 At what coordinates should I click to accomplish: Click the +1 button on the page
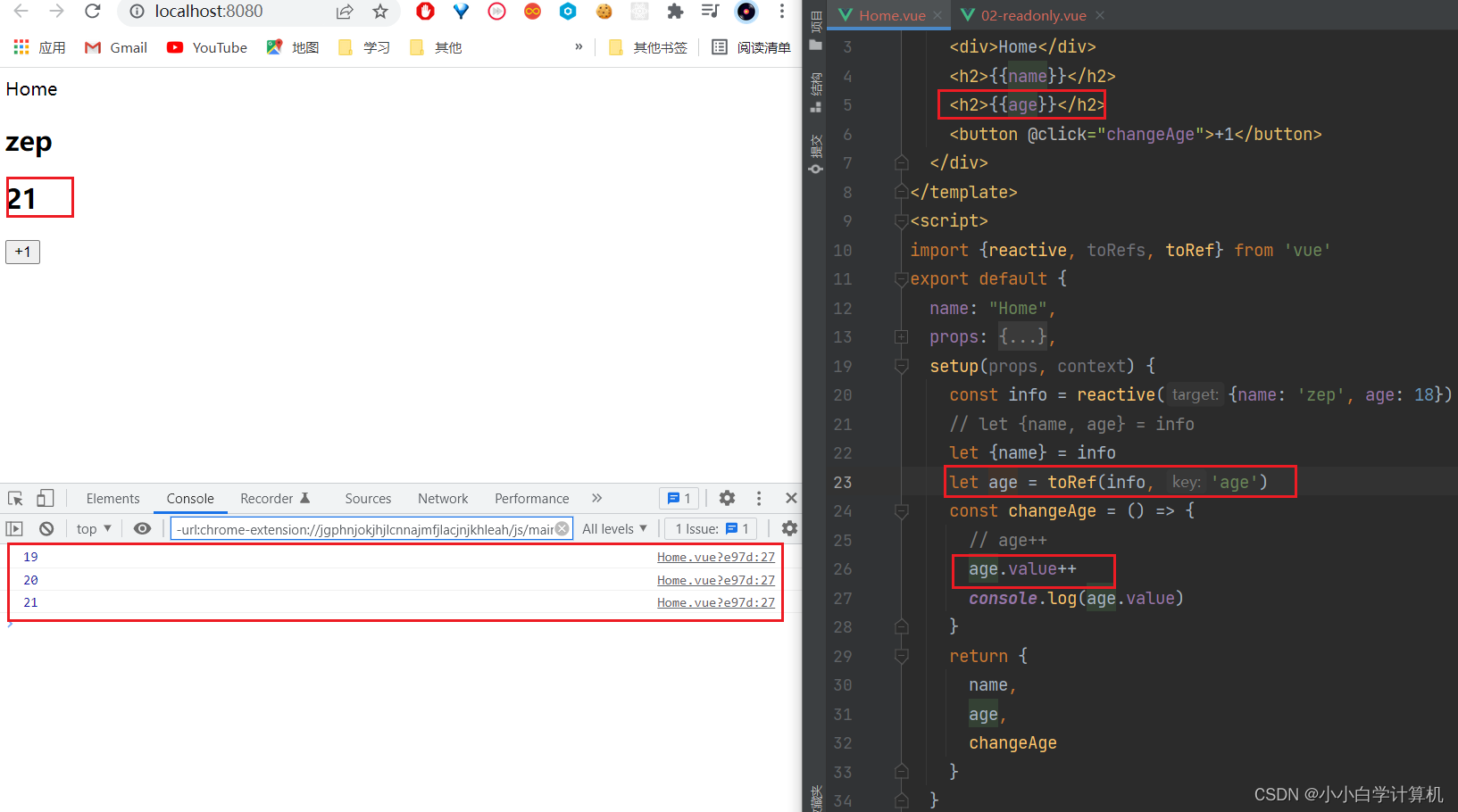(23, 252)
